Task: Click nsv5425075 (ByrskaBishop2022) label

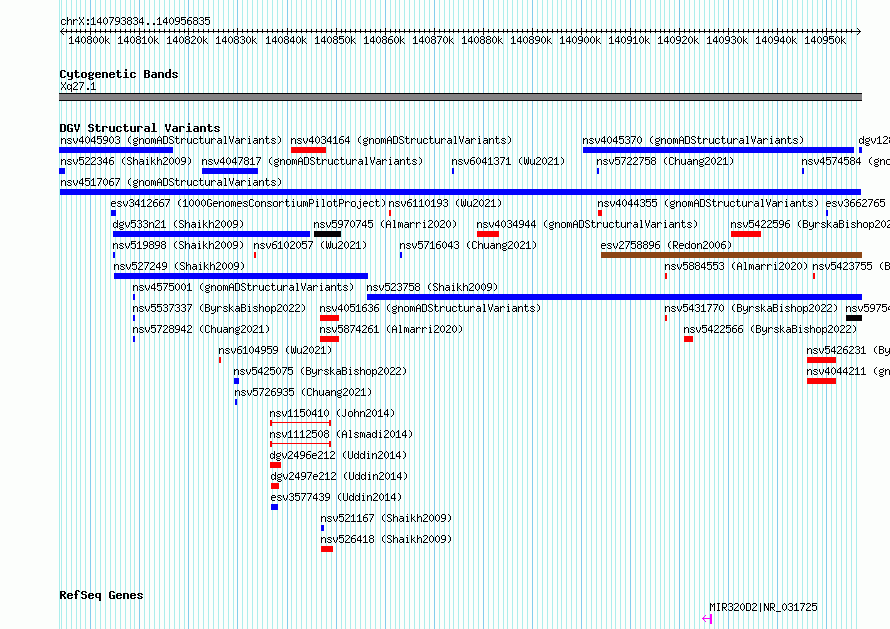Action: [320, 371]
